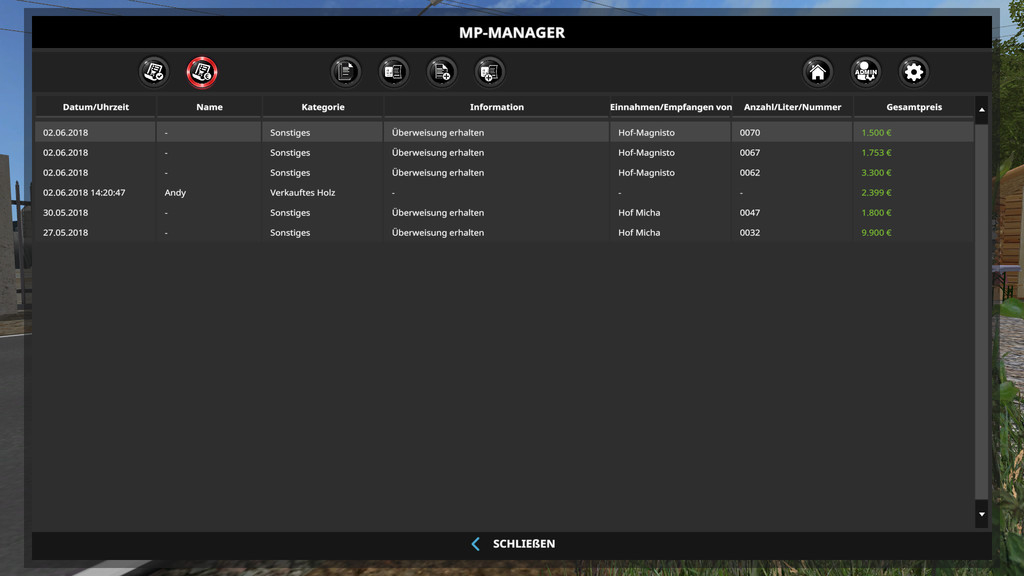The image size is (1024, 576).
Task: Select the Hof Micha row numbered 0032
Action: [500, 233]
